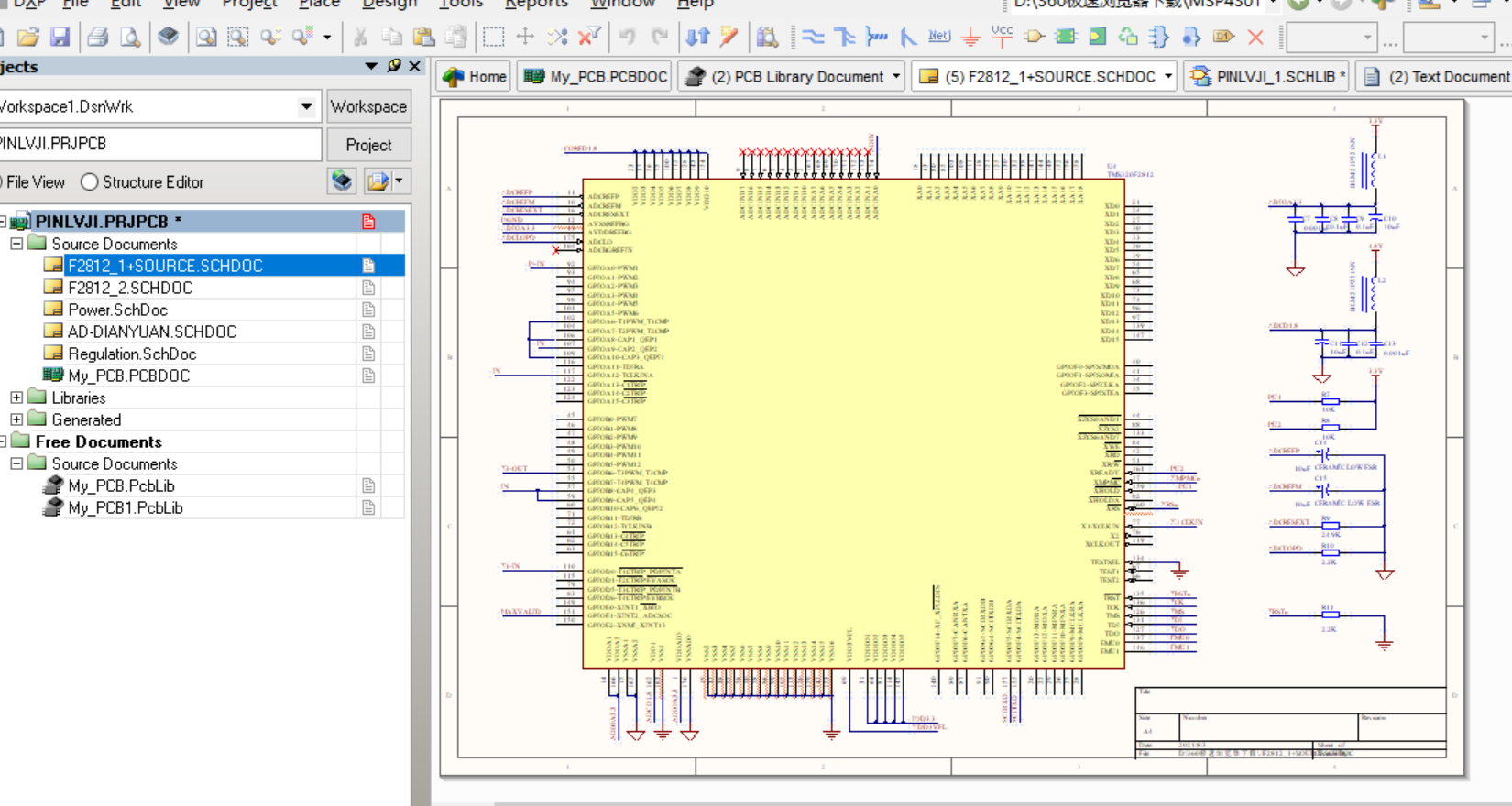This screenshot has height=806, width=1512.
Task: Collapse project Source Documents folder
Action: pyautogui.click(x=16, y=244)
